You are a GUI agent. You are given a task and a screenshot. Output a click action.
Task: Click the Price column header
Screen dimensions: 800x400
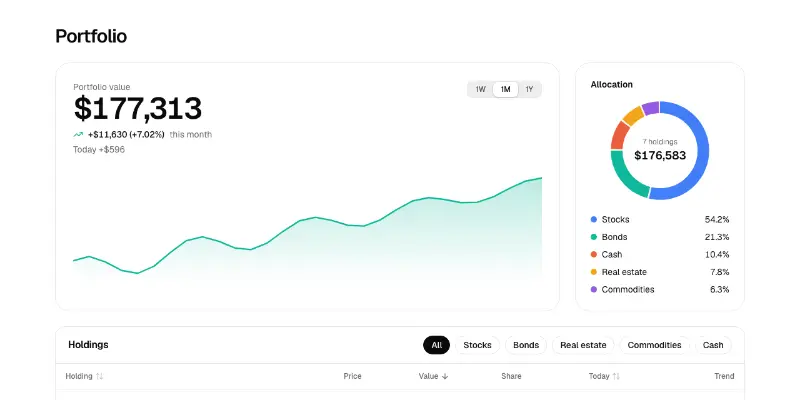pyautogui.click(x=352, y=376)
